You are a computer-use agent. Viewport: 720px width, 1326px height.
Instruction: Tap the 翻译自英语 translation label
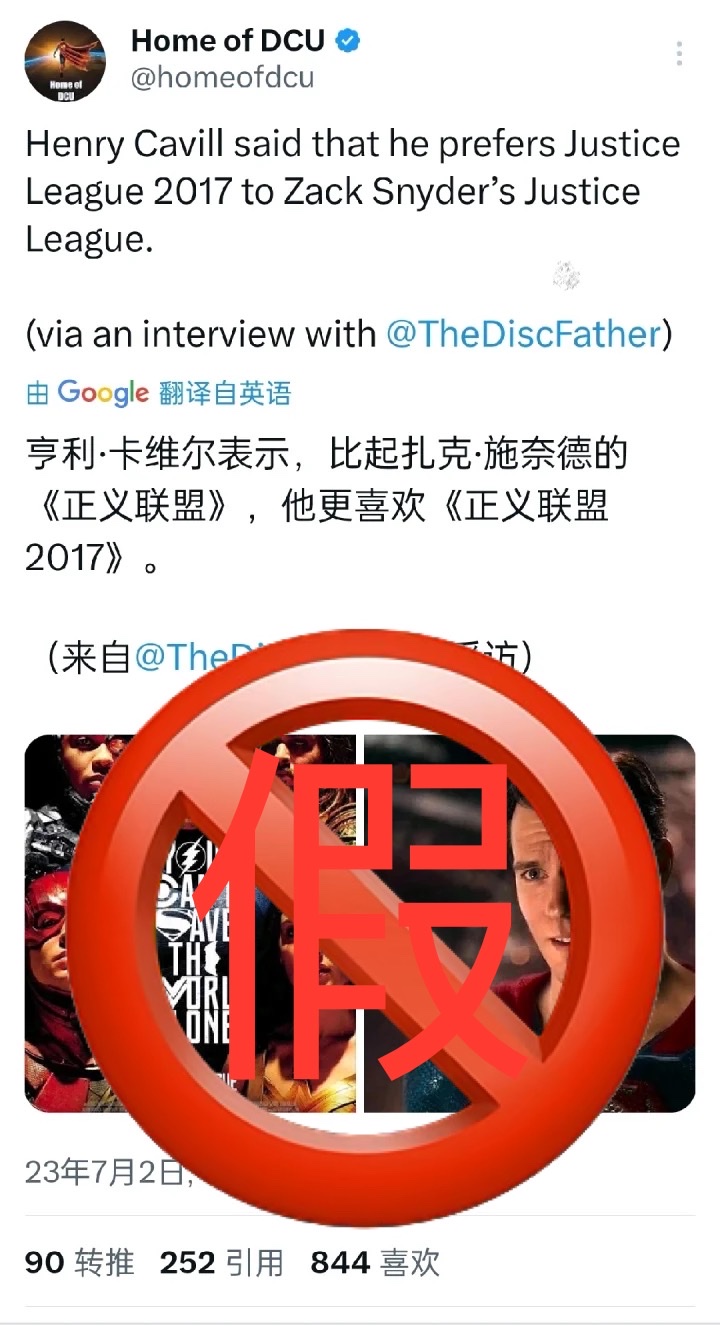pos(224,393)
